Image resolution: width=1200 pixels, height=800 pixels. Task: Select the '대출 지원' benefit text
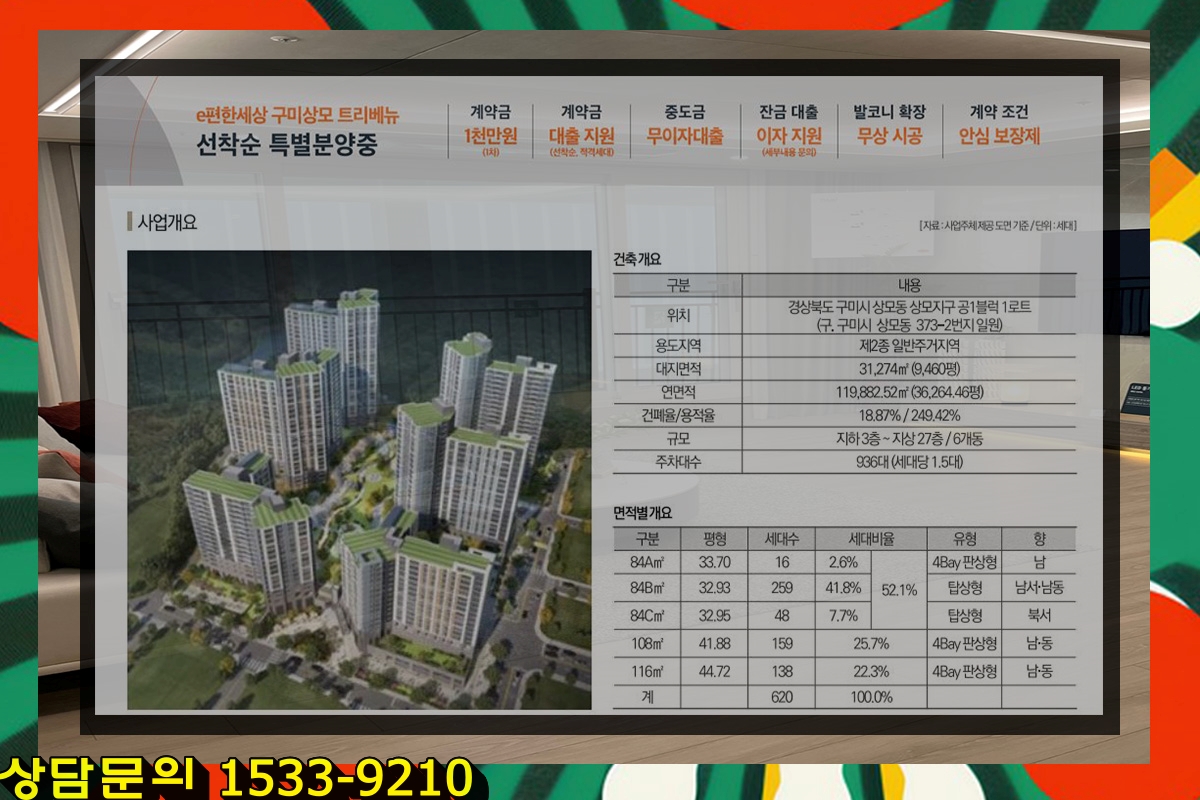pos(581,137)
